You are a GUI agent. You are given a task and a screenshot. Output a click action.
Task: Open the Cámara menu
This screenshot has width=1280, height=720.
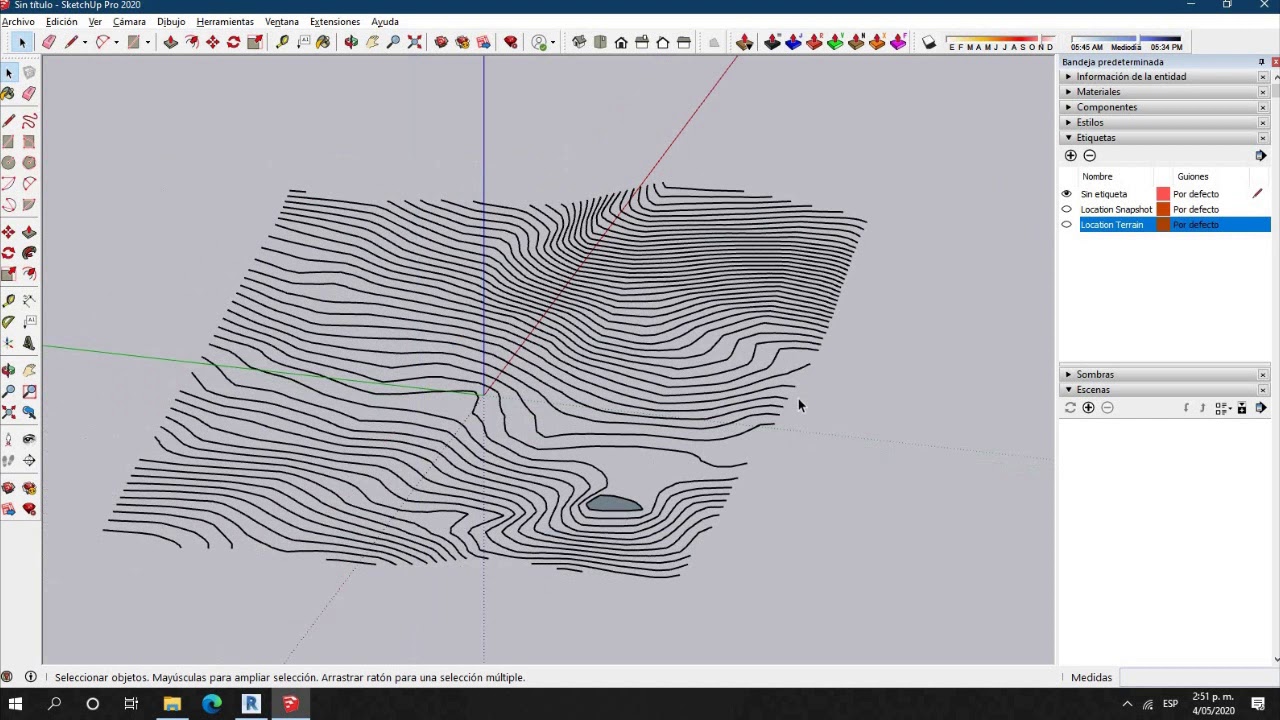[x=129, y=21]
